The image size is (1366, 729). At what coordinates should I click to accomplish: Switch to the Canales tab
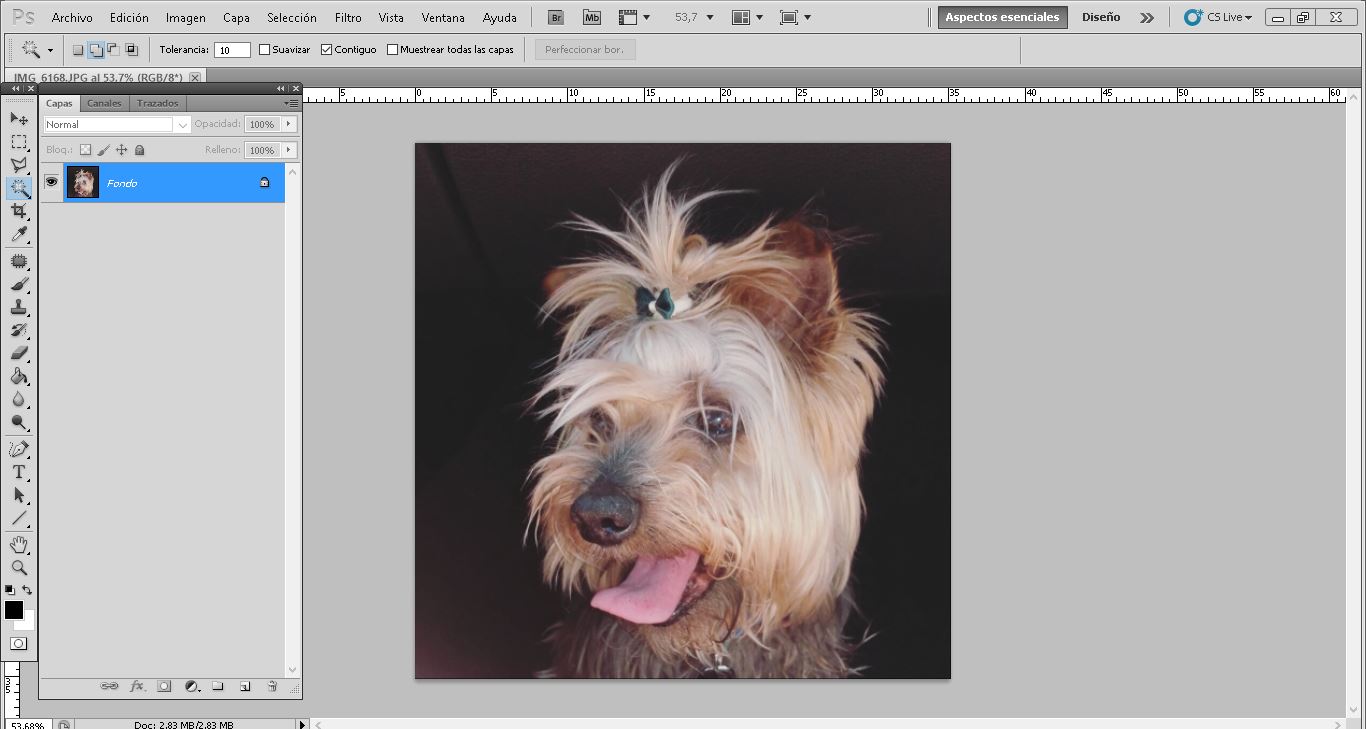pos(104,103)
